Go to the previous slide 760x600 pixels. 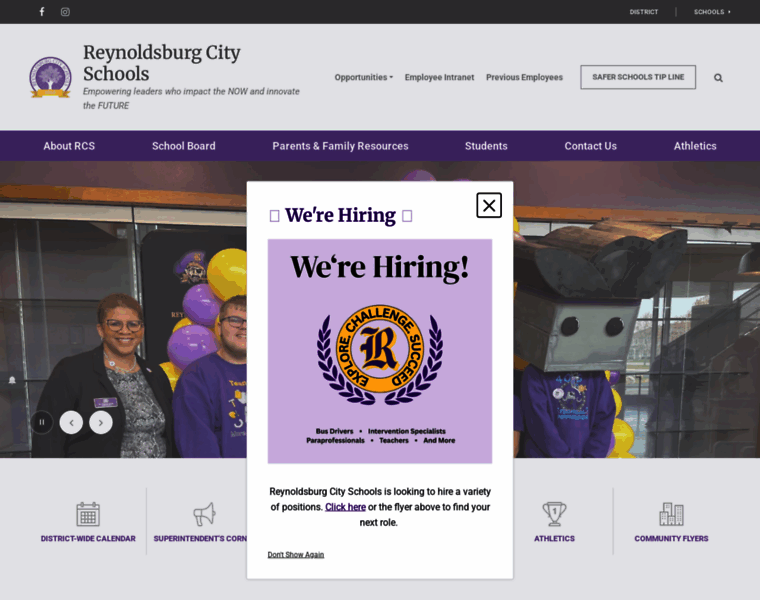click(x=71, y=422)
